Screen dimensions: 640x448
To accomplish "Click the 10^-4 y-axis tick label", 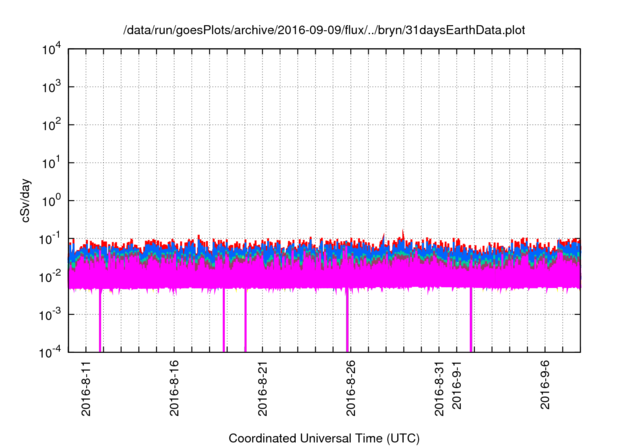I will 50,353.
